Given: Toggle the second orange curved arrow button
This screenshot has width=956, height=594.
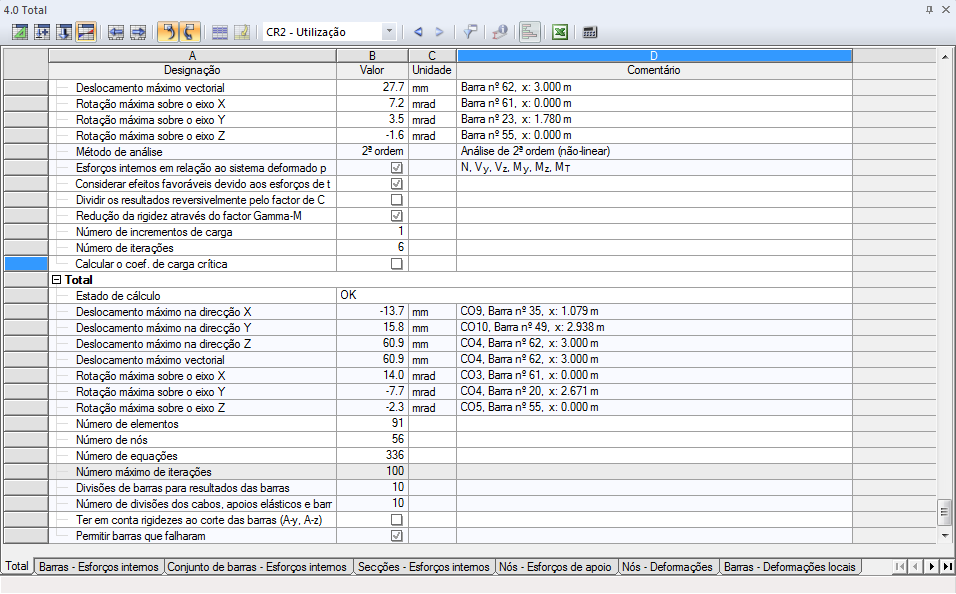Looking at the screenshot, I should tap(190, 32).
